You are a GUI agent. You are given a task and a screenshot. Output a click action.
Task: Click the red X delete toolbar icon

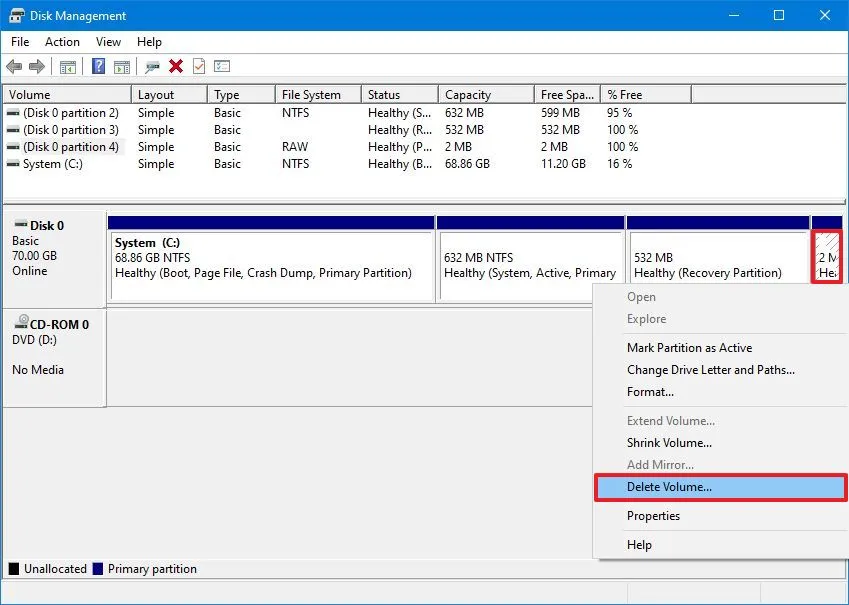point(176,66)
